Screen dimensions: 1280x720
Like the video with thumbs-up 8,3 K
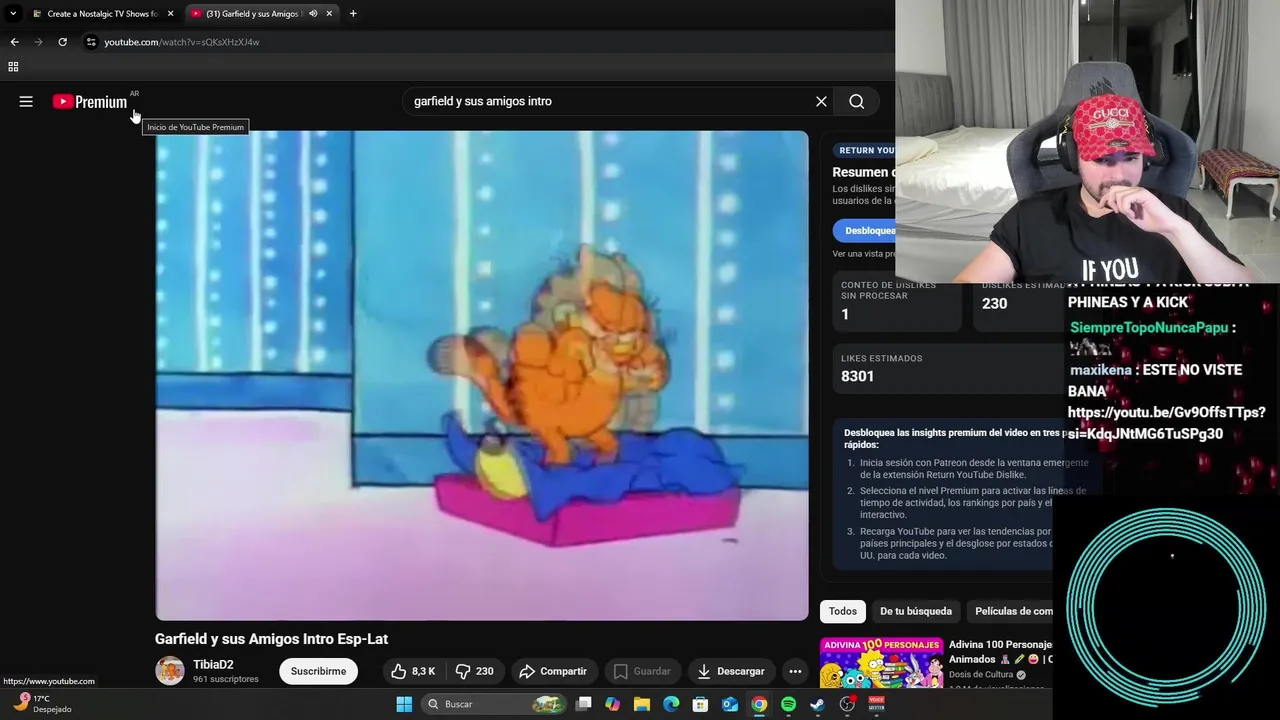[x=413, y=671]
